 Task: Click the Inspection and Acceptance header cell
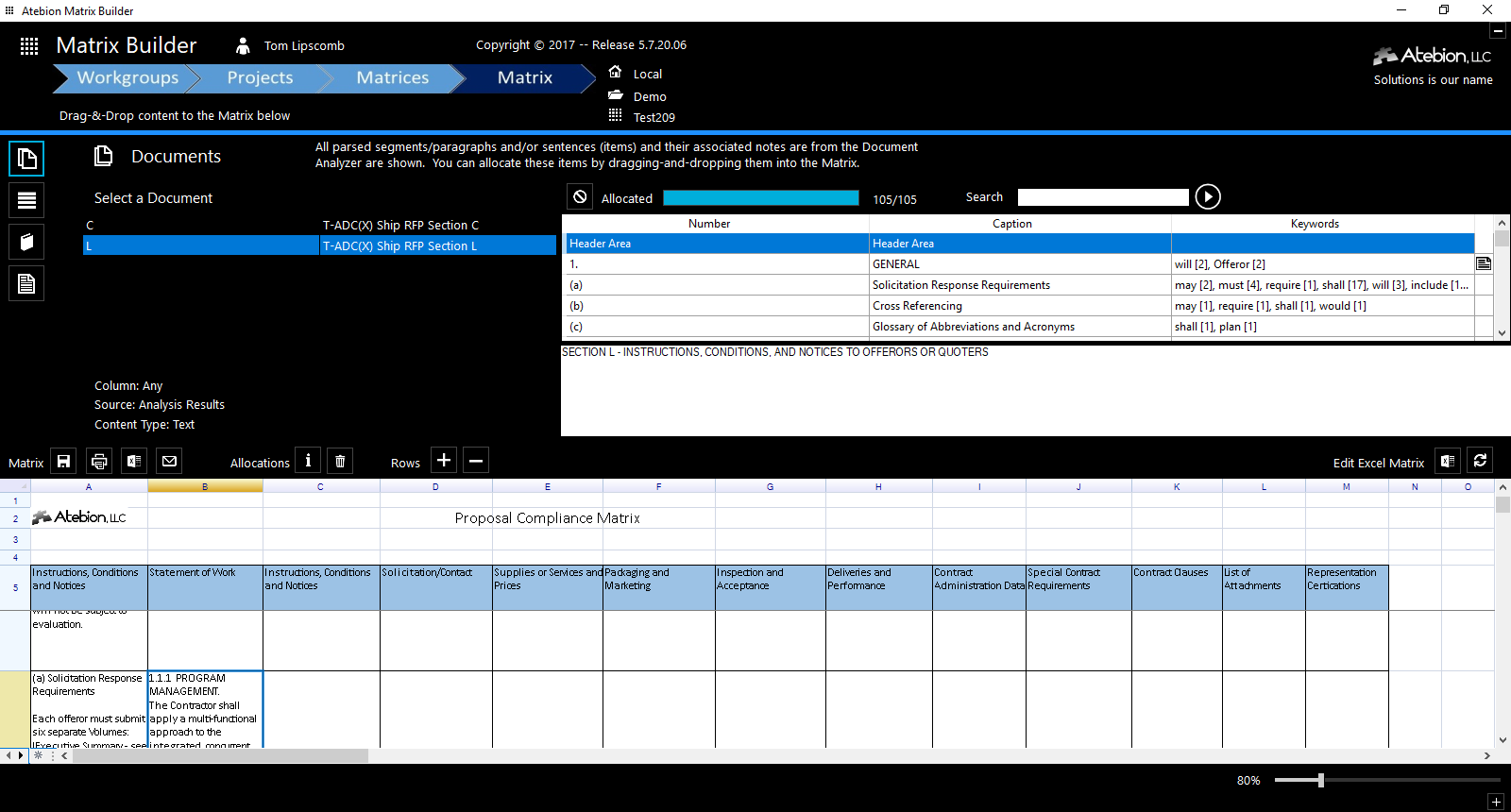pyautogui.click(x=771, y=587)
